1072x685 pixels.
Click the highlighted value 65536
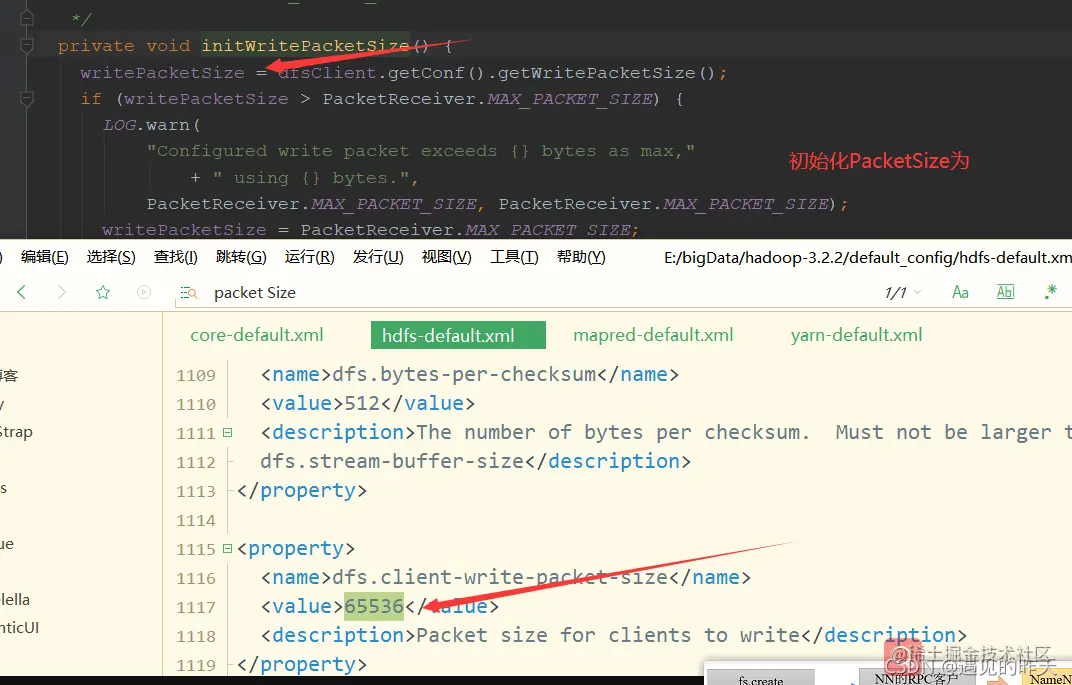point(374,606)
